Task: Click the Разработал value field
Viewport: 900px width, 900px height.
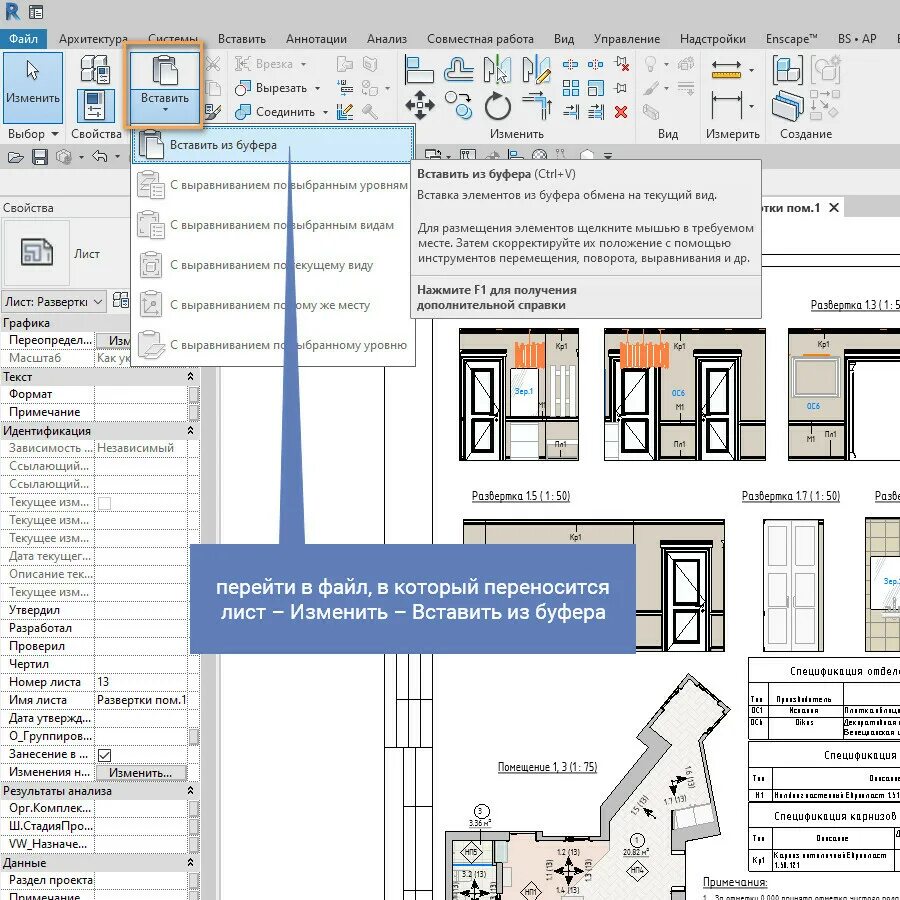Action: point(141,628)
